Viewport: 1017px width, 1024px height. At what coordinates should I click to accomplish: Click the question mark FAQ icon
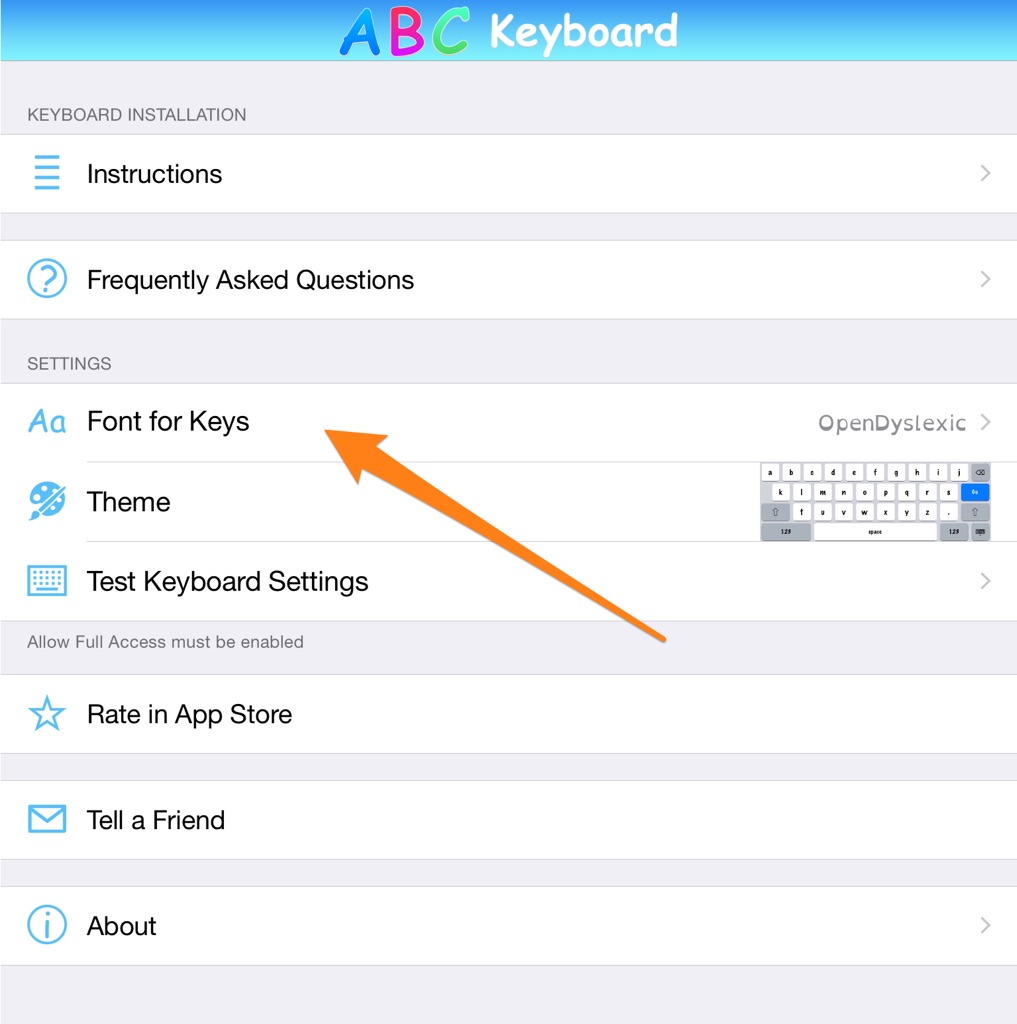(x=47, y=279)
